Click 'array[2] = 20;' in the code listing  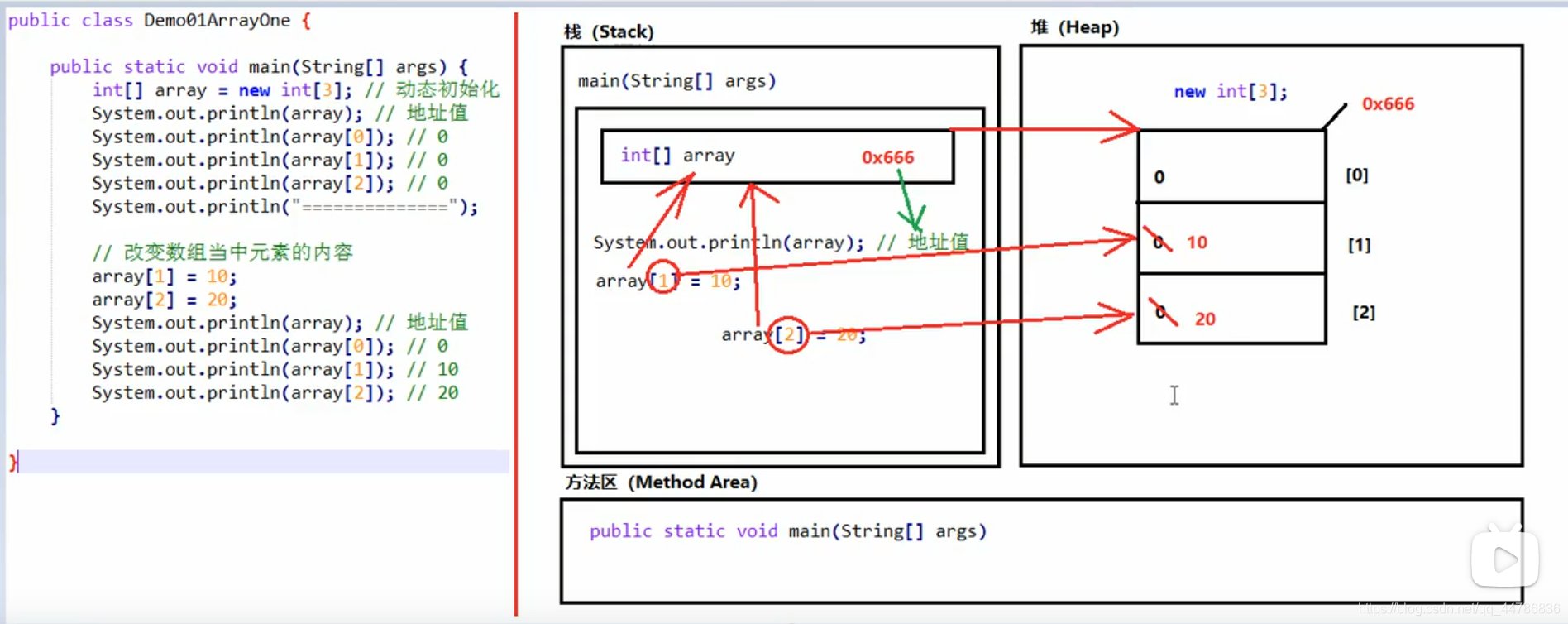164,300
